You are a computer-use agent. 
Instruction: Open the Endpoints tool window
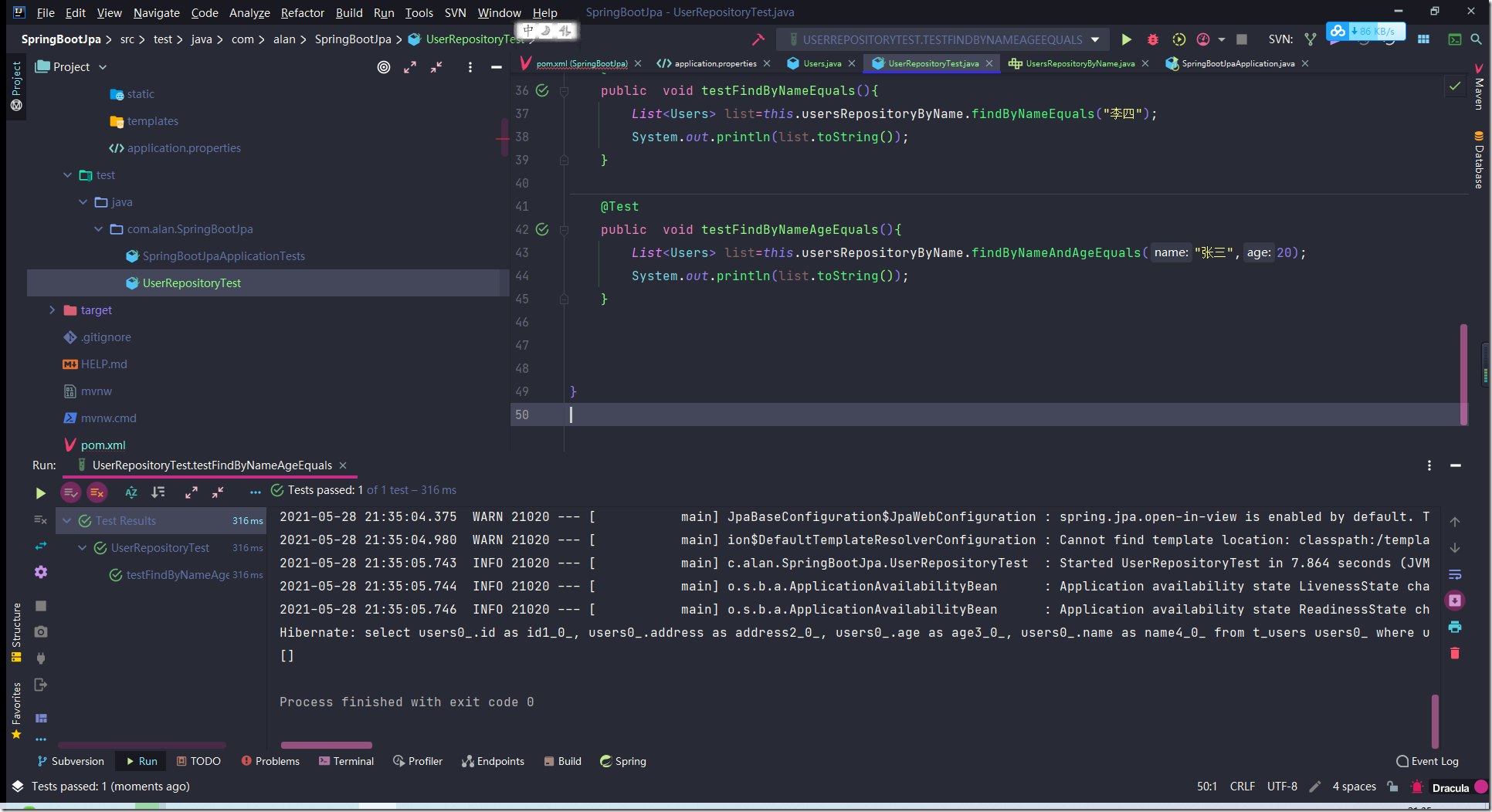tap(493, 761)
